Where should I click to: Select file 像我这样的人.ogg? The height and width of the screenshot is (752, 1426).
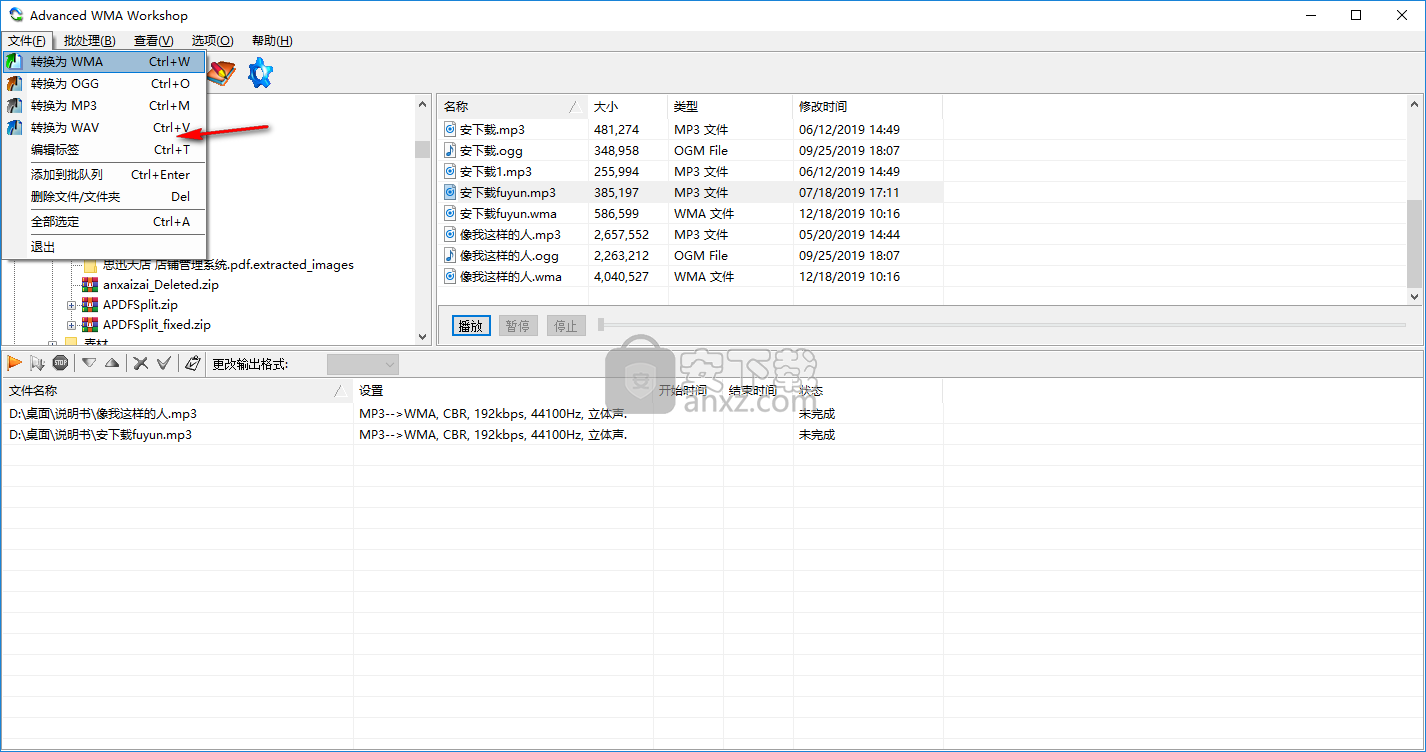coord(509,256)
